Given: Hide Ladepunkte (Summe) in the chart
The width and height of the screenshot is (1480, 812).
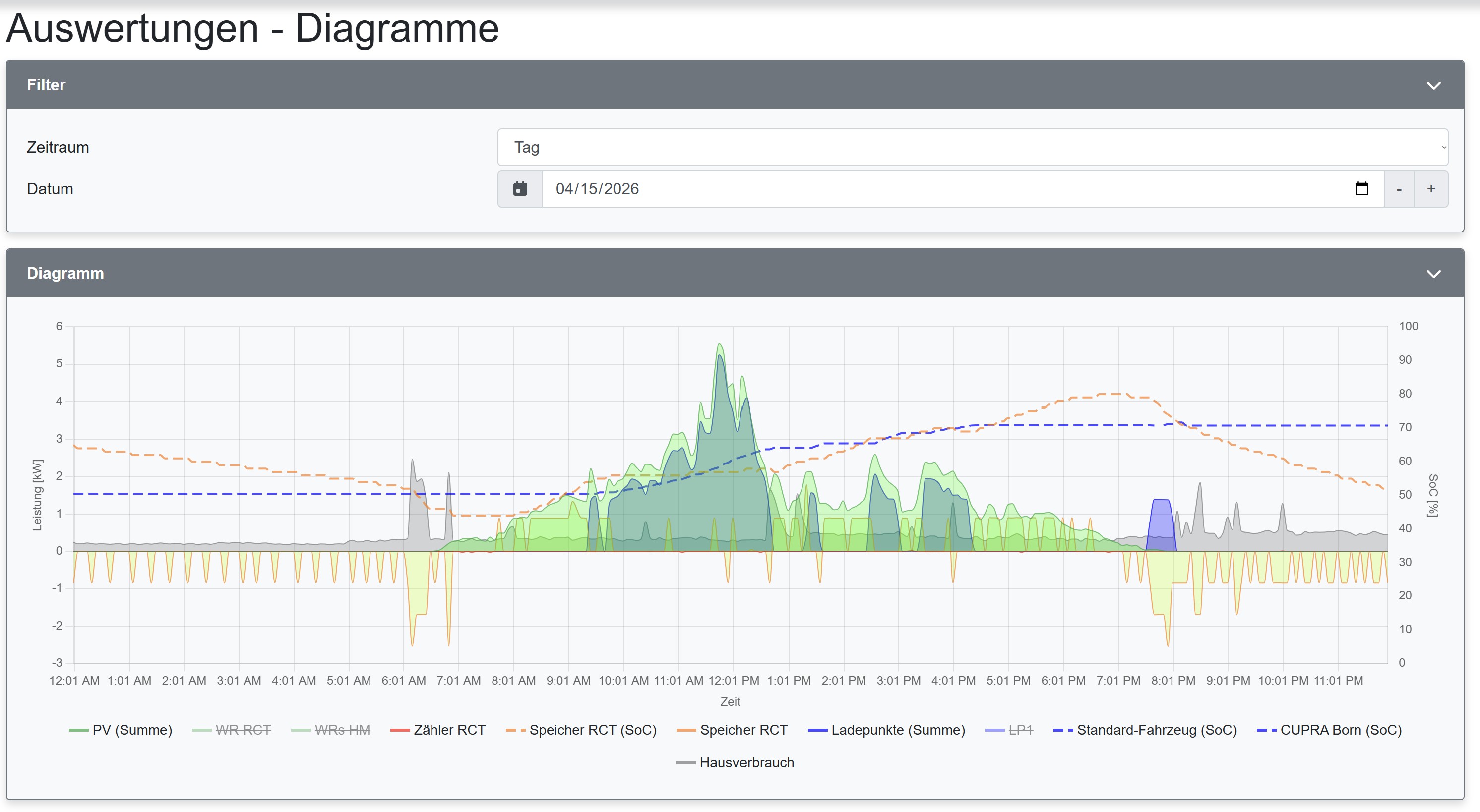Looking at the screenshot, I should pyautogui.click(x=897, y=730).
